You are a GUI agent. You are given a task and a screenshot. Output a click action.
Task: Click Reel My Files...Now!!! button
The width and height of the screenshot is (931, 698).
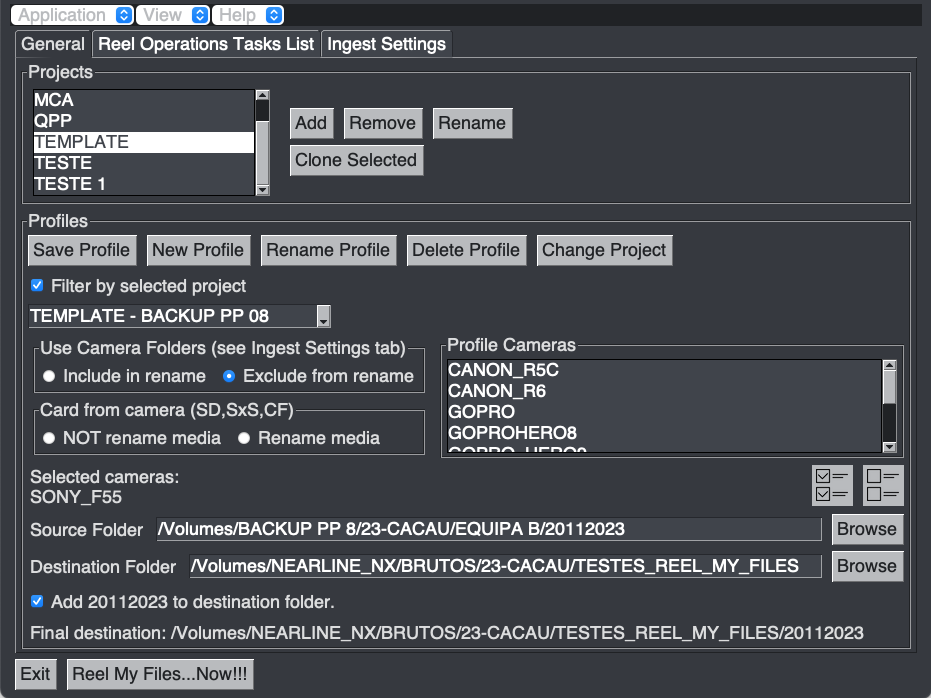(x=160, y=674)
